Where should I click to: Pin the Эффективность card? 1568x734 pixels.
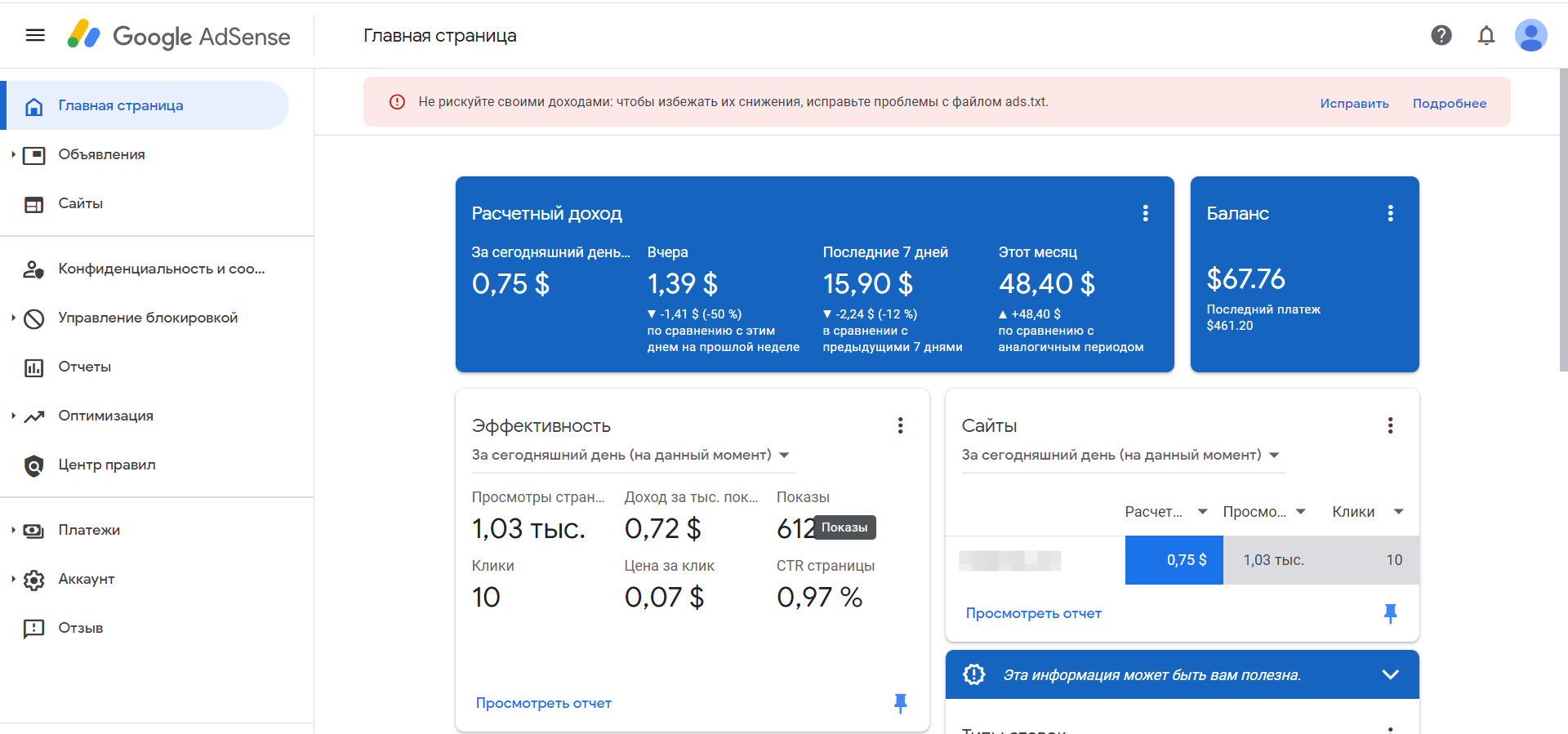coord(900,703)
